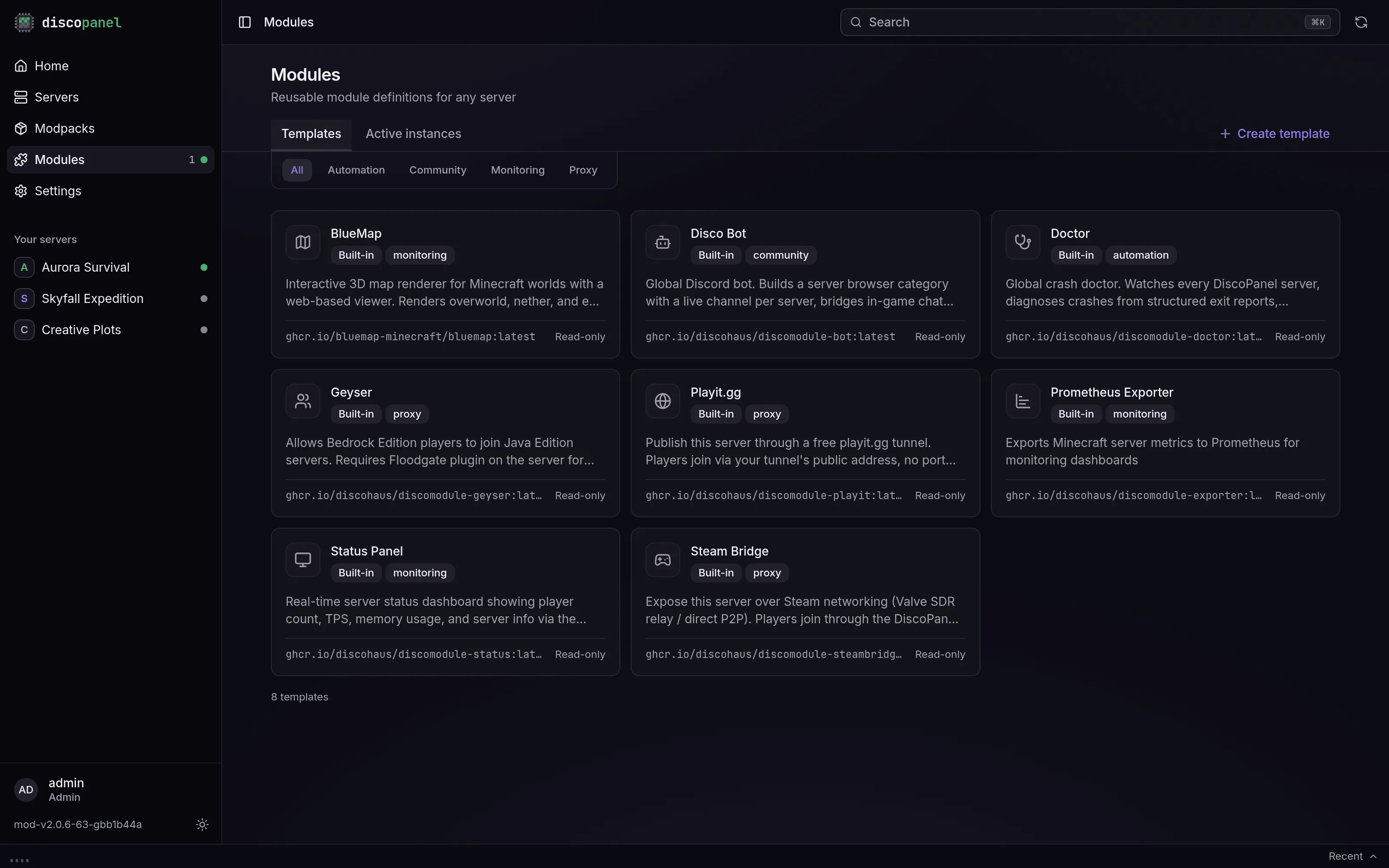
Task: Click the discopanel logo icon
Action: [24, 23]
